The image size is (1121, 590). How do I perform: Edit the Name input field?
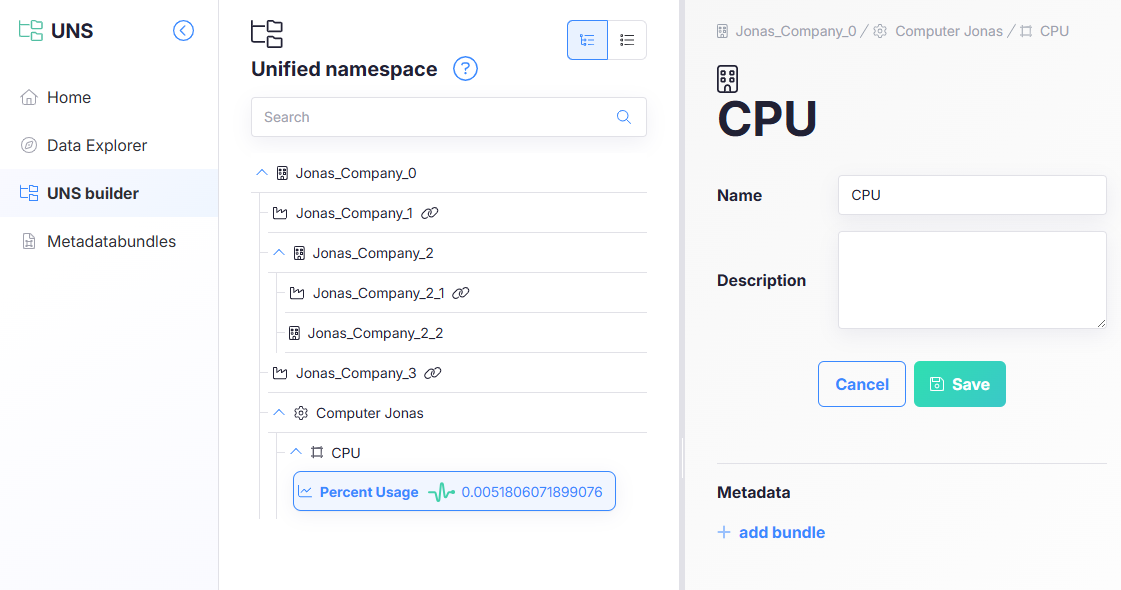point(972,195)
